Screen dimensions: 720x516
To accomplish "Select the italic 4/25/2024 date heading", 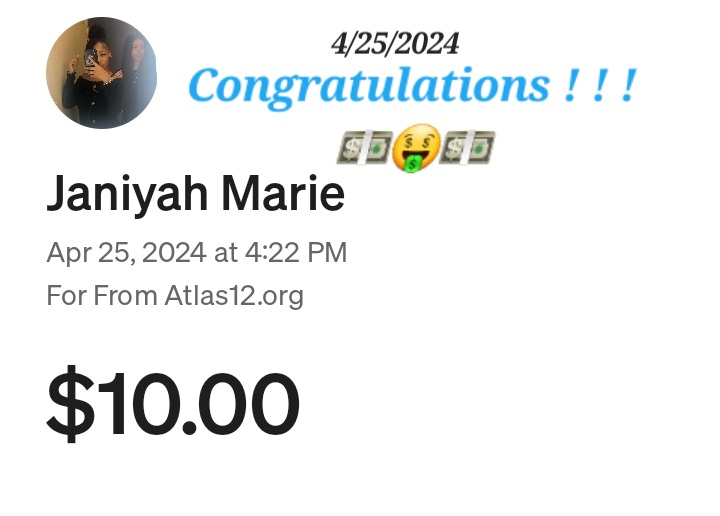I will (x=395, y=44).
